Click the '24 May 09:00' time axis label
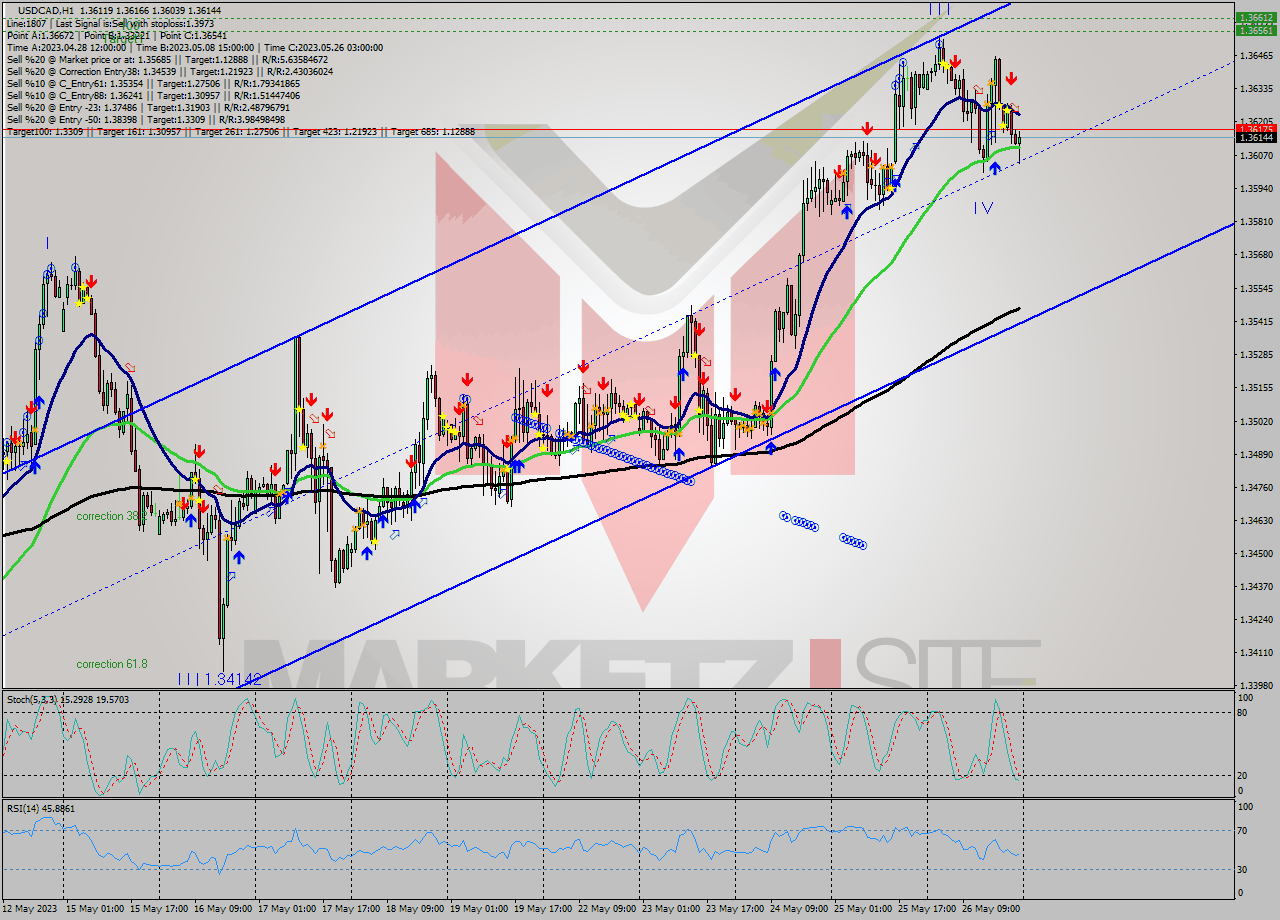This screenshot has width=1280, height=920. pyautogui.click(x=798, y=908)
